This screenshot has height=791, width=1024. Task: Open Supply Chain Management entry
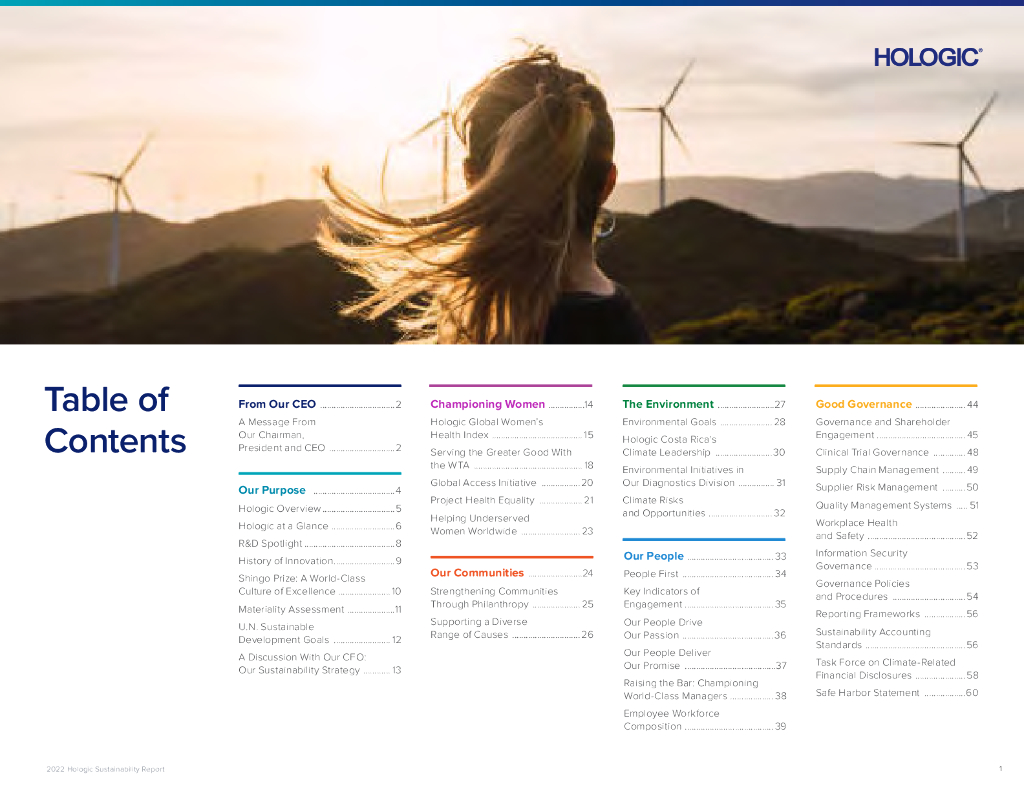click(897, 470)
